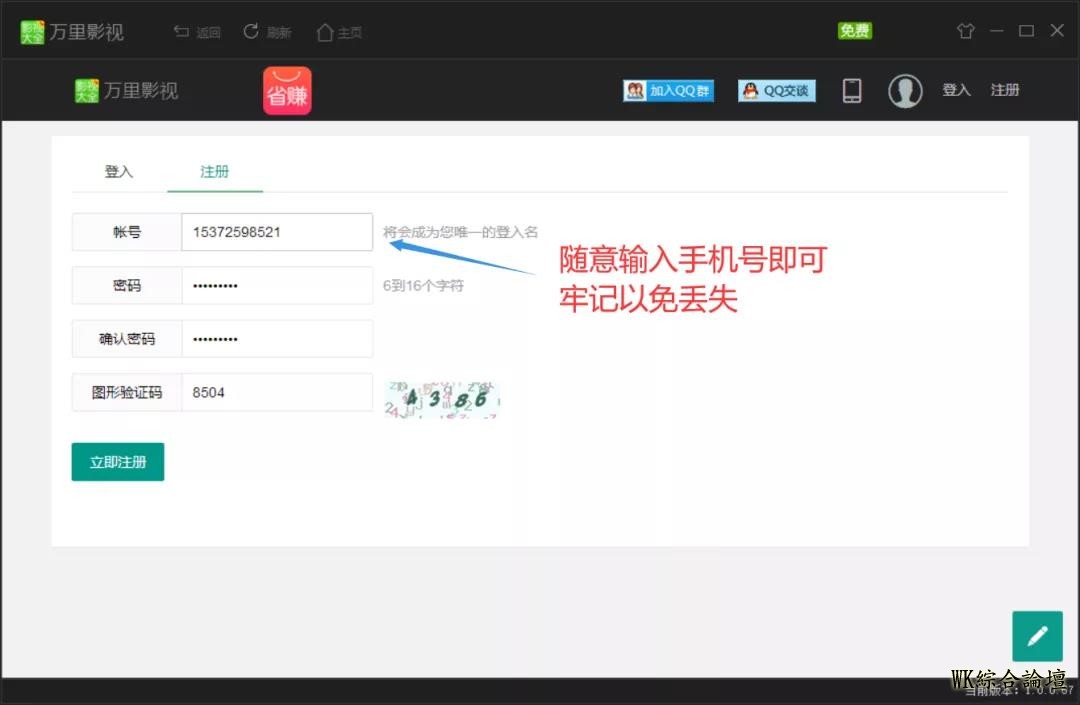Click the 图形验证码 captcha input field
Viewport: 1080px width, 705px height.
click(276, 393)
